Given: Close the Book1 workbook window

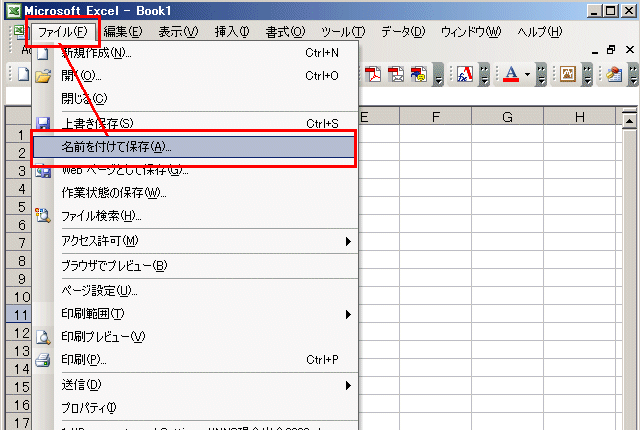Looking at the screenshot, I should [x=630, y=50].
